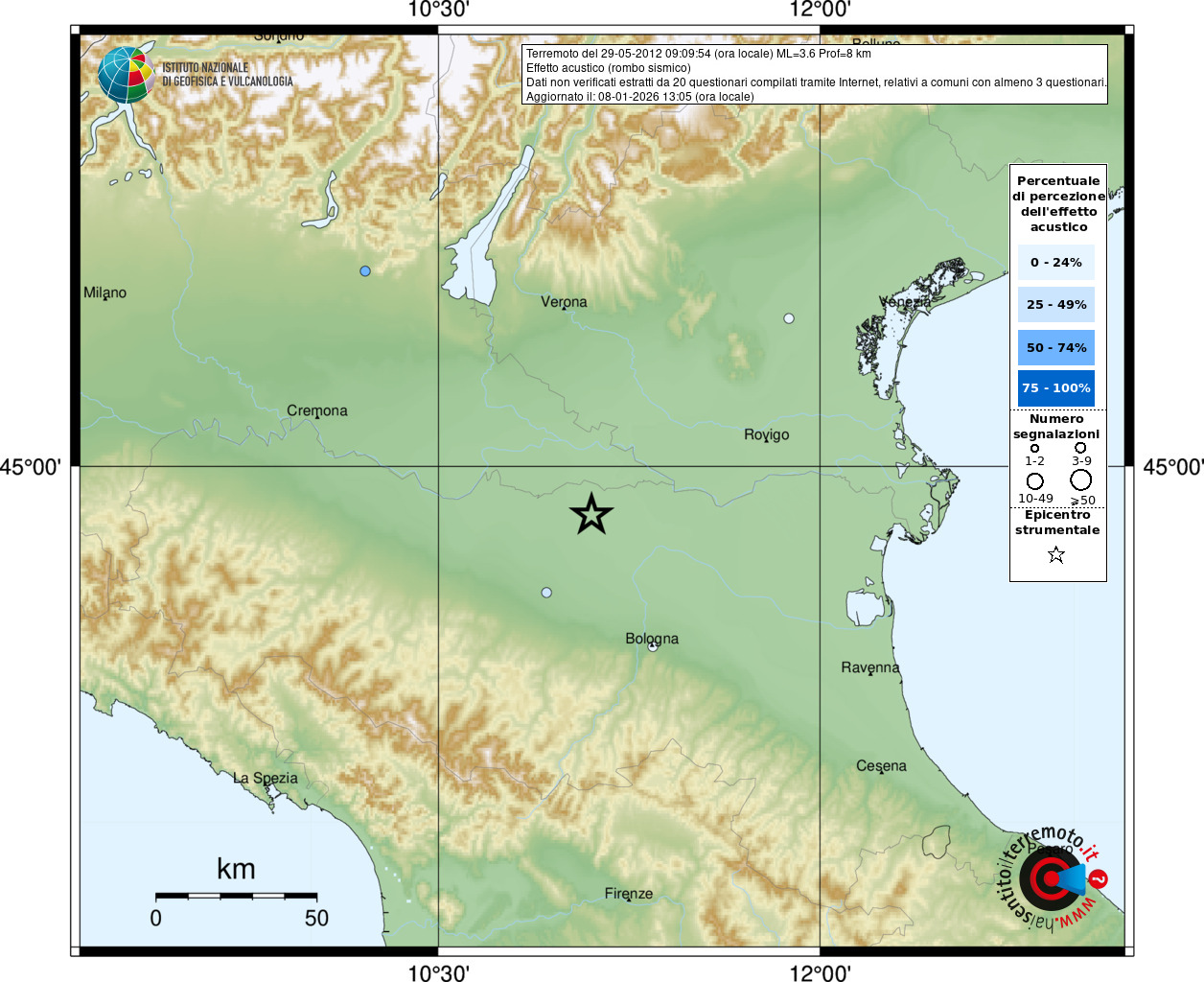Click the blue report circle east of Milano

[x=365, y=271]
